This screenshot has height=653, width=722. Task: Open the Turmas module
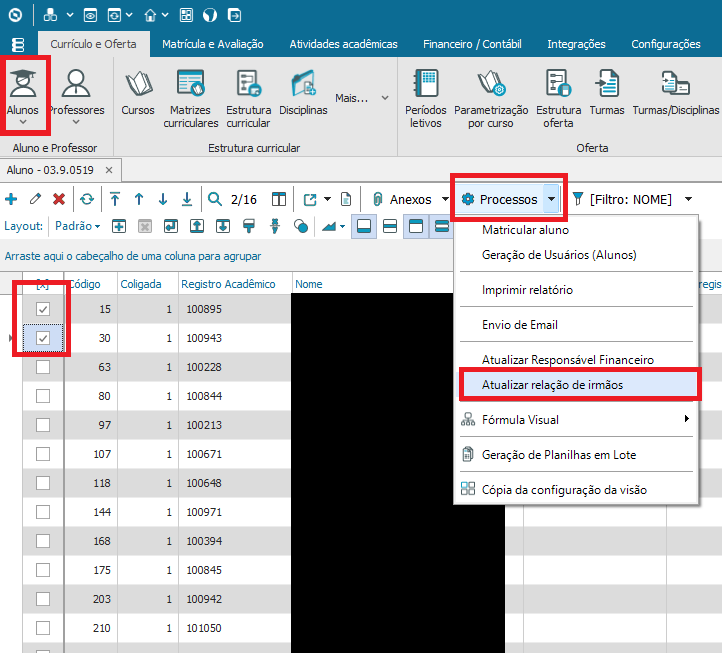[x=607, y=92]
